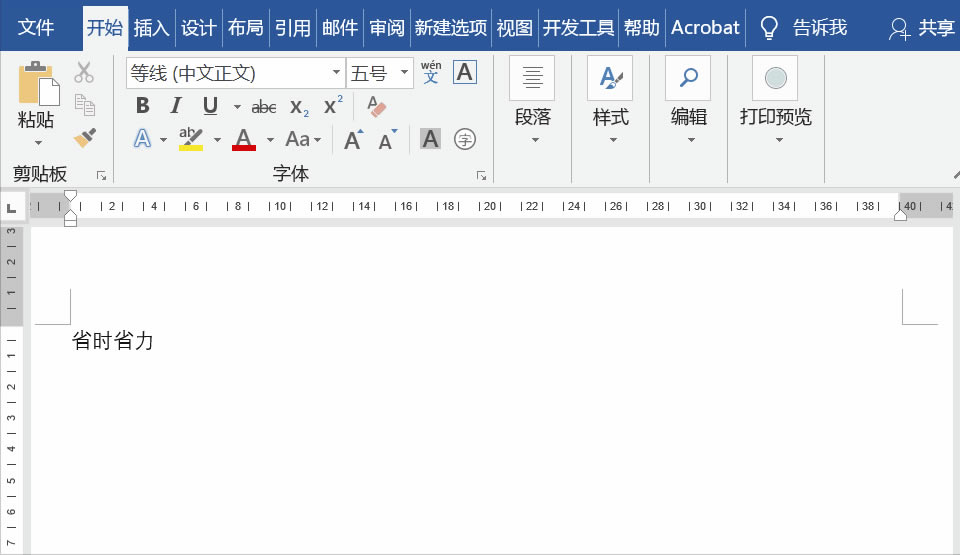
Task: Switch to the 设计 Design tab
Action: [x=198, y=28]
